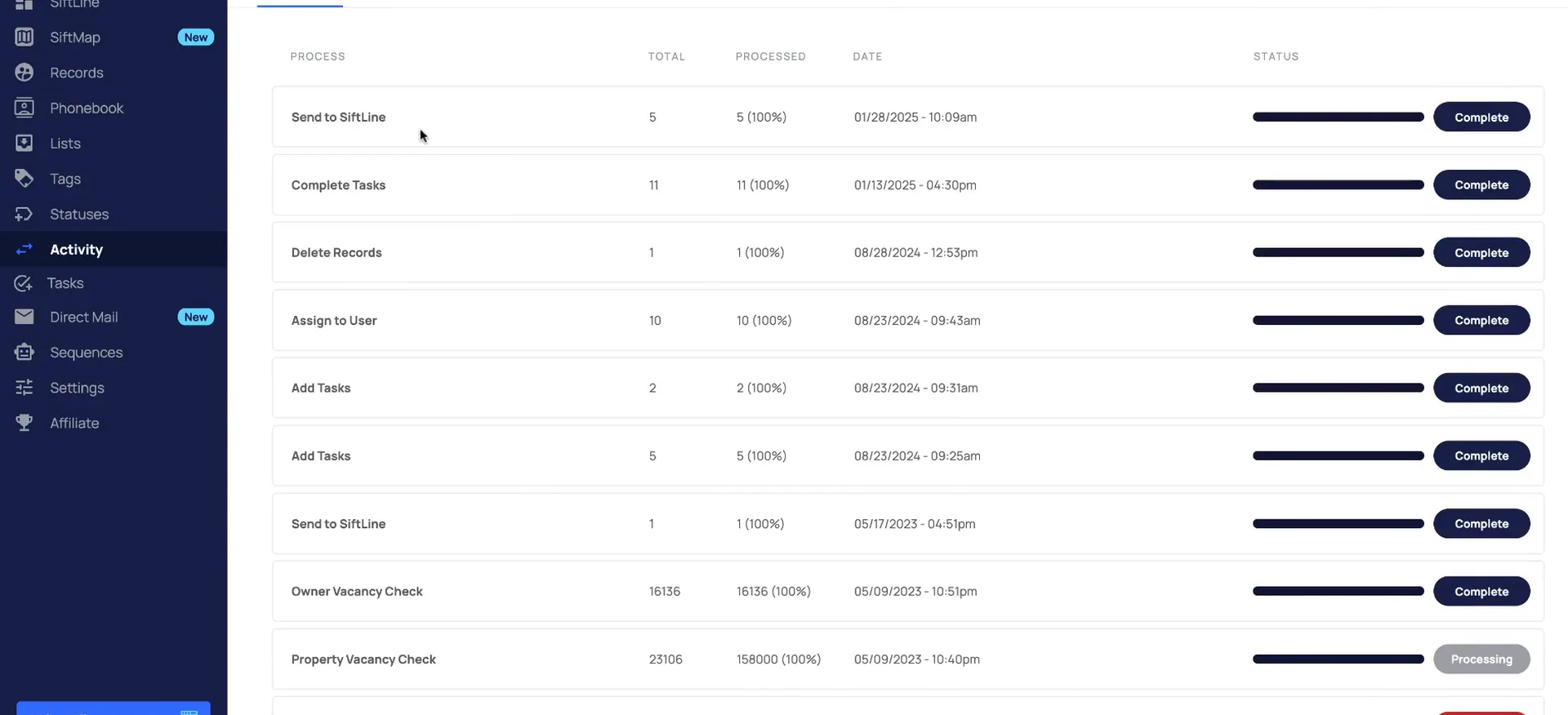Click the Activity arrows icon
This screenshot has width=1568, height=715.
pos(24,249)
